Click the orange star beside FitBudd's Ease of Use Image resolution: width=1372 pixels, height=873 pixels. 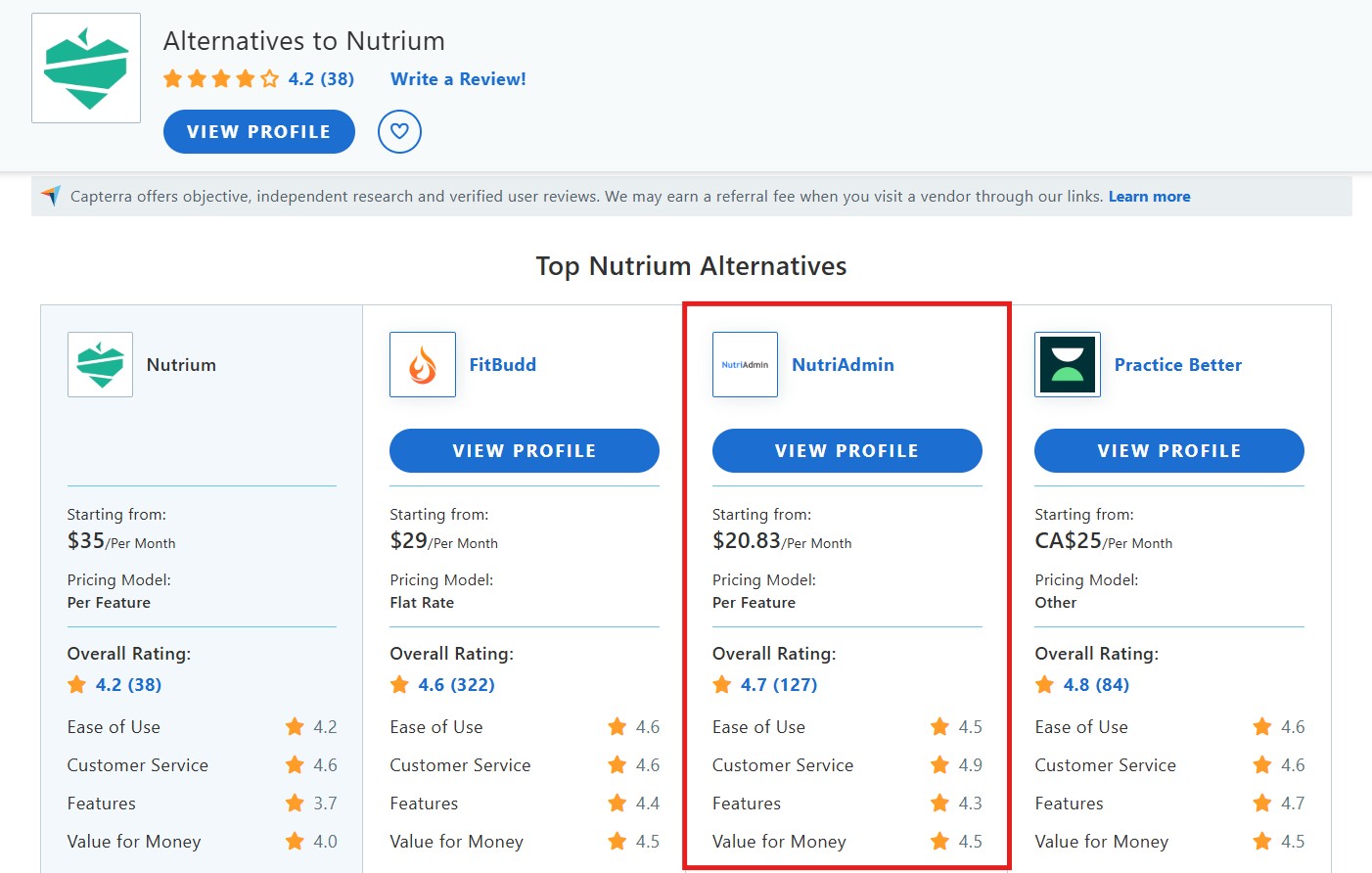[x=617, y=726]
